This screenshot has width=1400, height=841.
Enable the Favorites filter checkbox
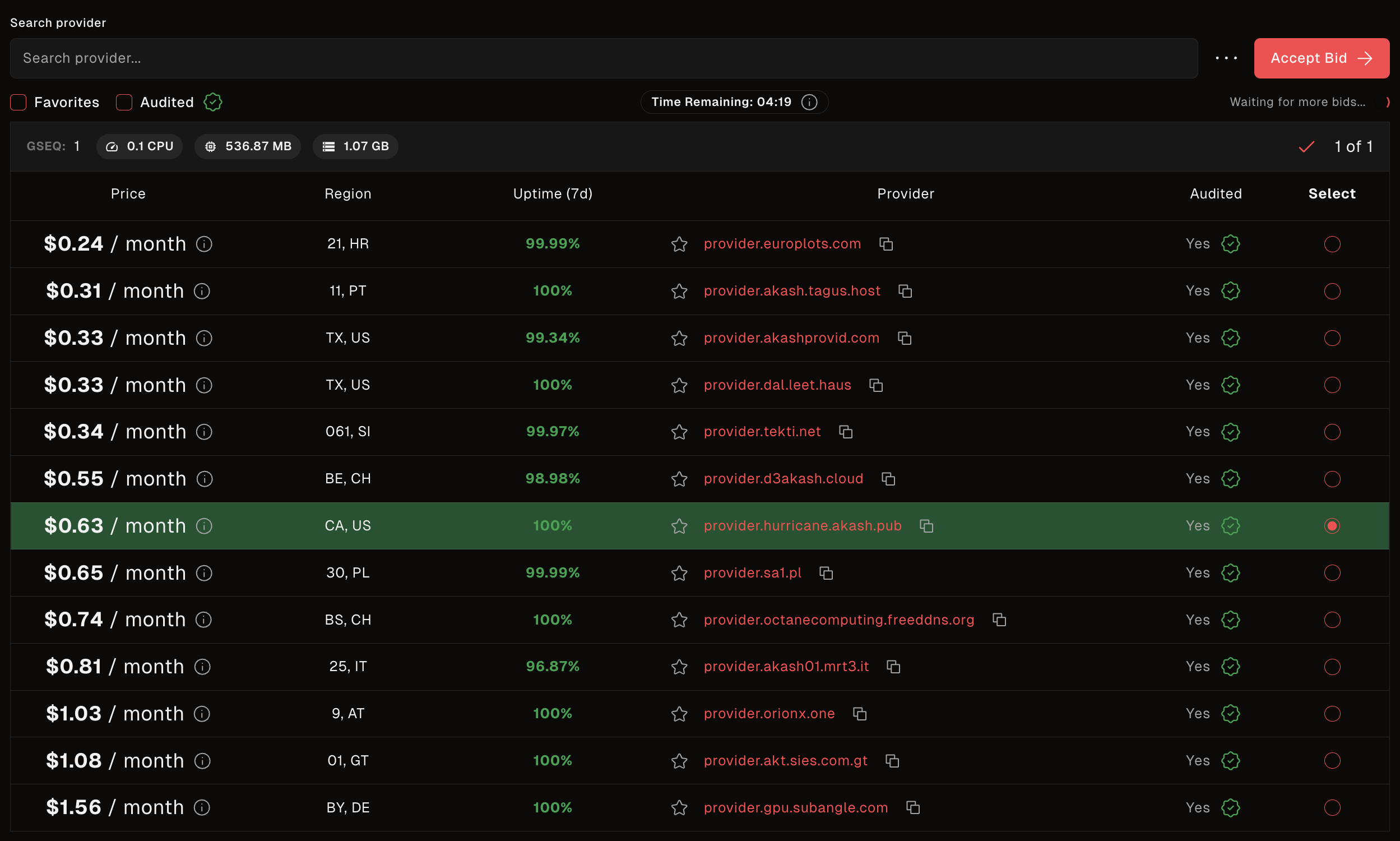point(18,103)
